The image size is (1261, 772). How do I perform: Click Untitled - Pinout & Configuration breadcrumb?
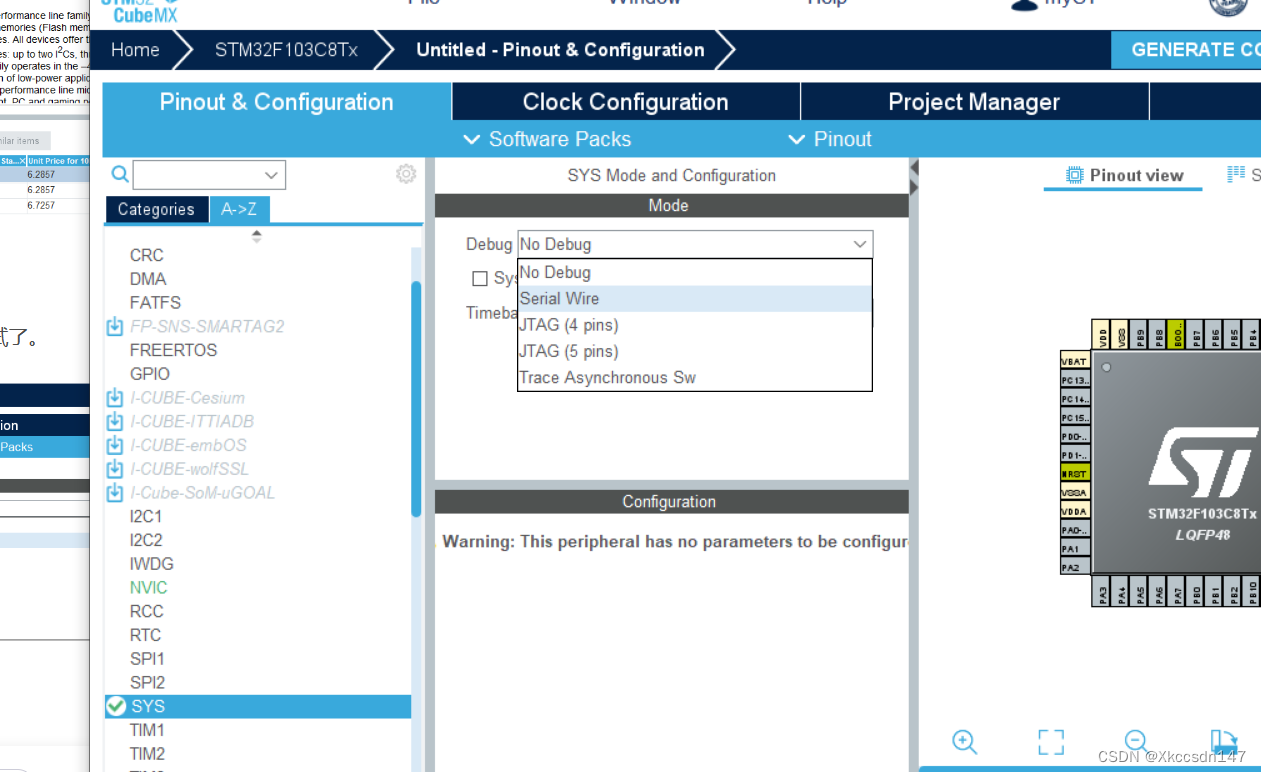tap(560, 50)
